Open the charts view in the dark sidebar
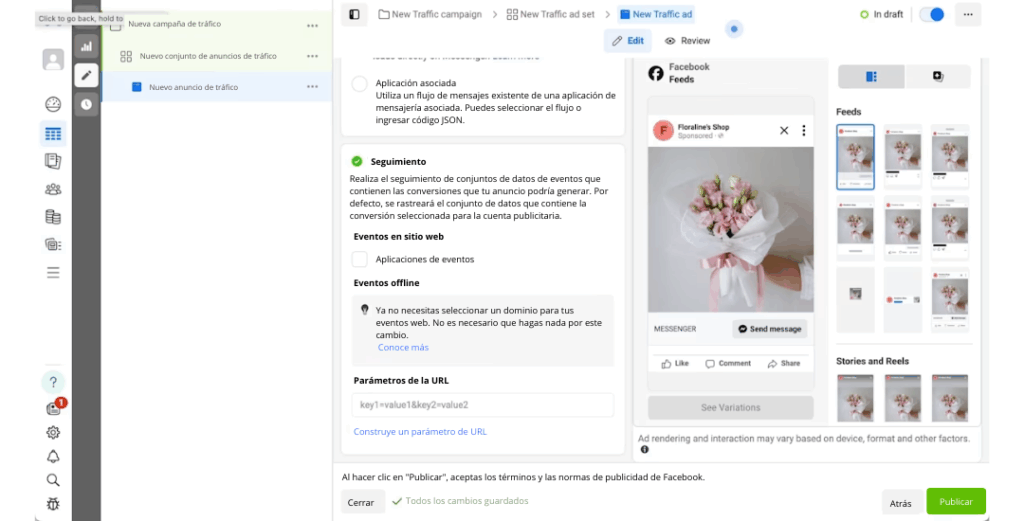 [86, 46]
